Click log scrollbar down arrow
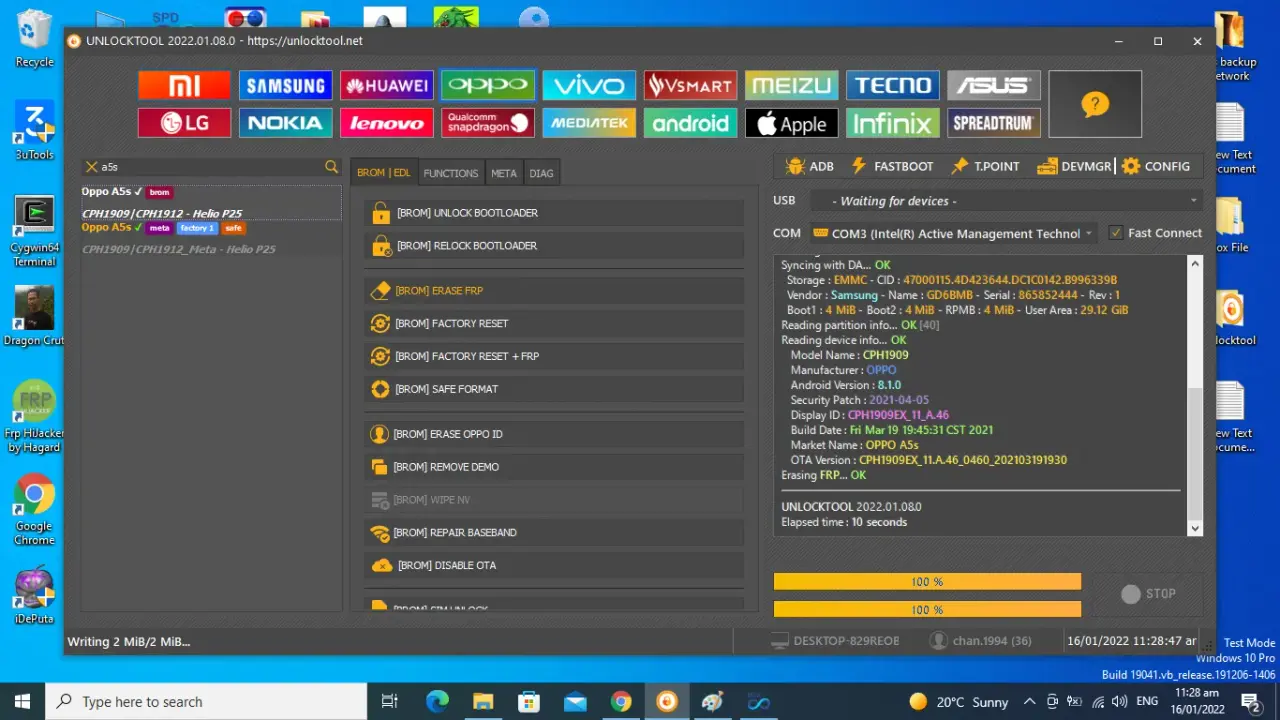Screen dimensions: 1280x720 point(1194,528)
